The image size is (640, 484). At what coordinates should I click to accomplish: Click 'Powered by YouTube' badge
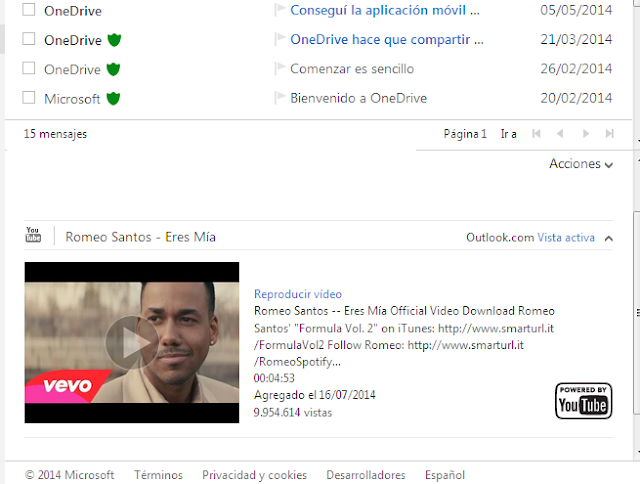584,401
